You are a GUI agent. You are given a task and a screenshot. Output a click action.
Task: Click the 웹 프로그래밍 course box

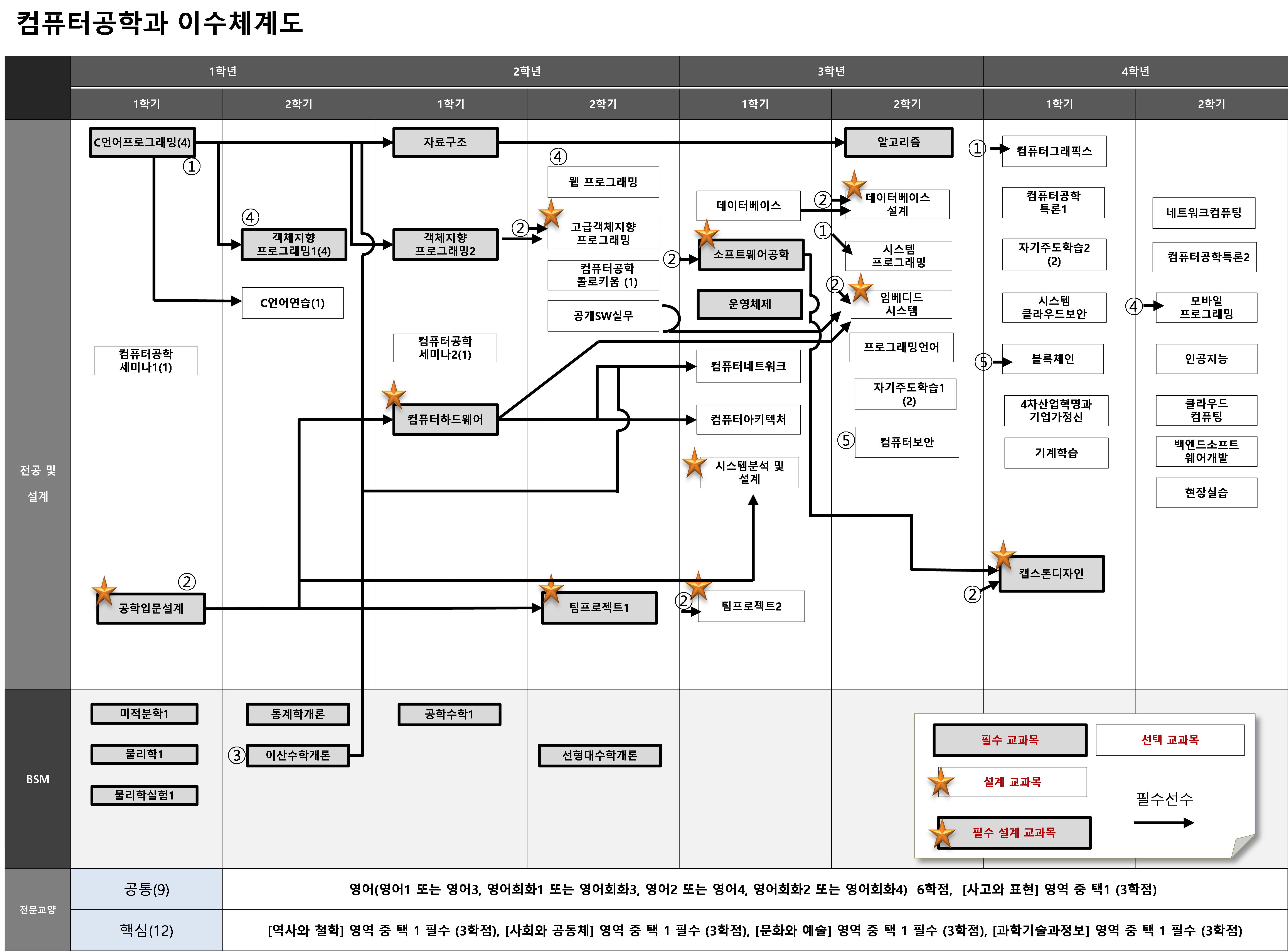coord(603,182)
